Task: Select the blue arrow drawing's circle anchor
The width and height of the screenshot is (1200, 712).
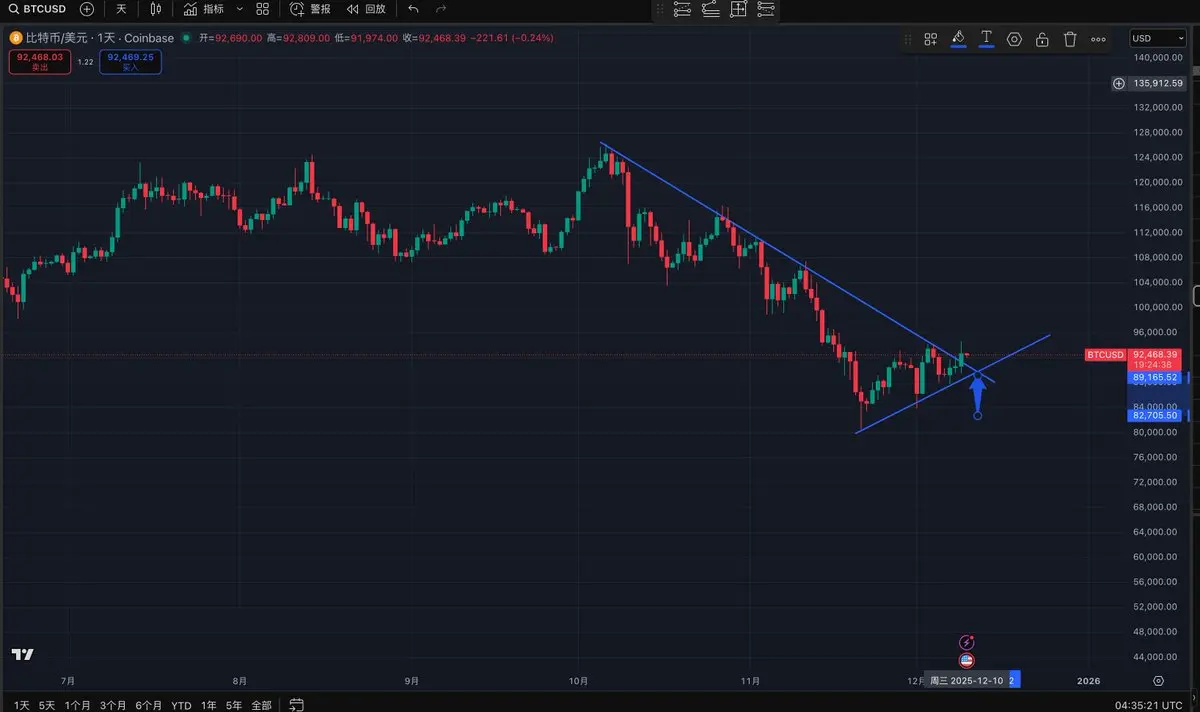Action: point(977,415)
